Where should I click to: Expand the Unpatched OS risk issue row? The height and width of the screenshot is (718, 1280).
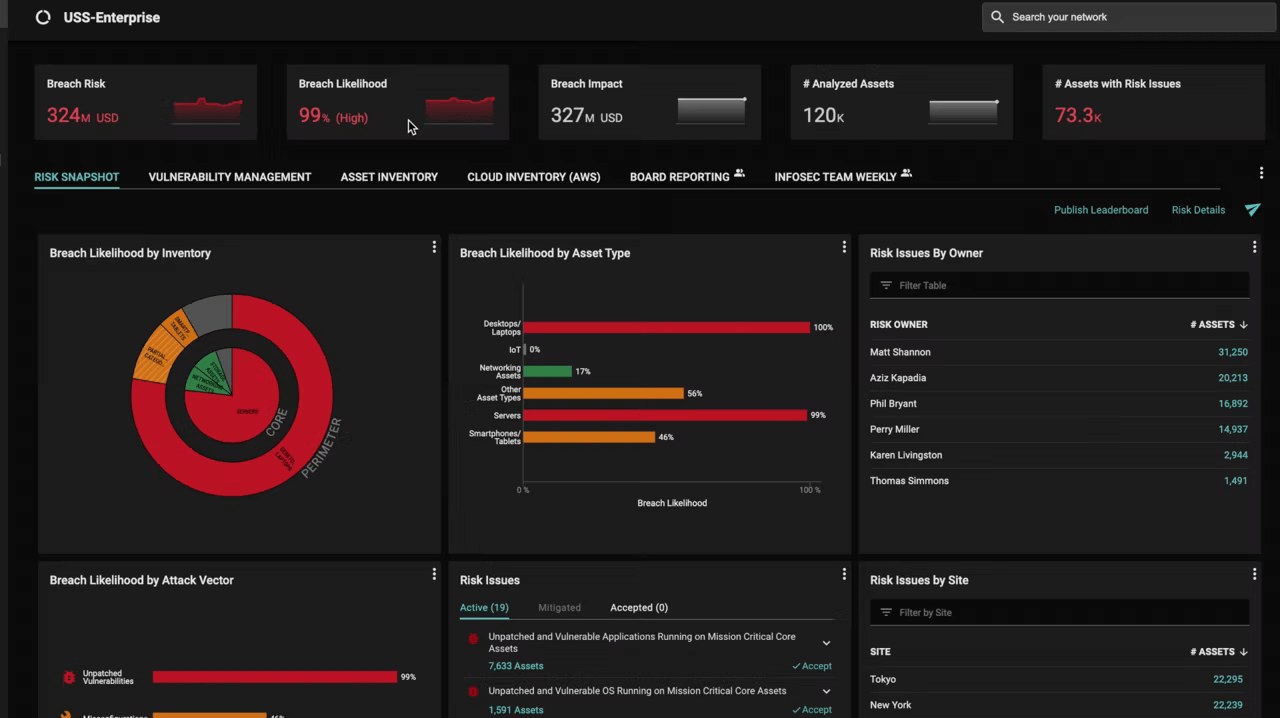click(x=826, y=691)
